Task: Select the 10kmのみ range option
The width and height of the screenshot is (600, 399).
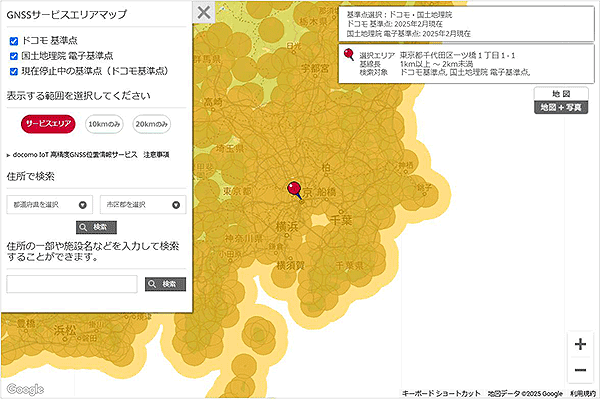Action: tap(104, 124)
